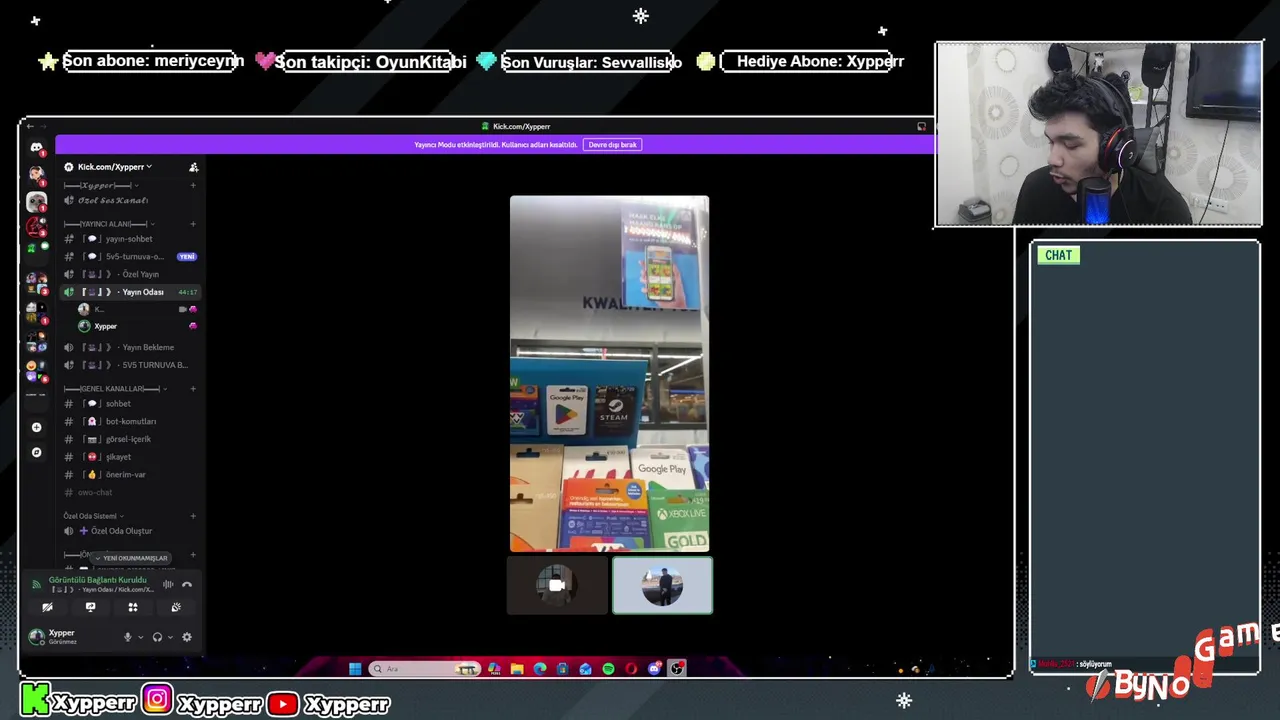Open yayın-sohbet text channel

(x=130, y=239)
